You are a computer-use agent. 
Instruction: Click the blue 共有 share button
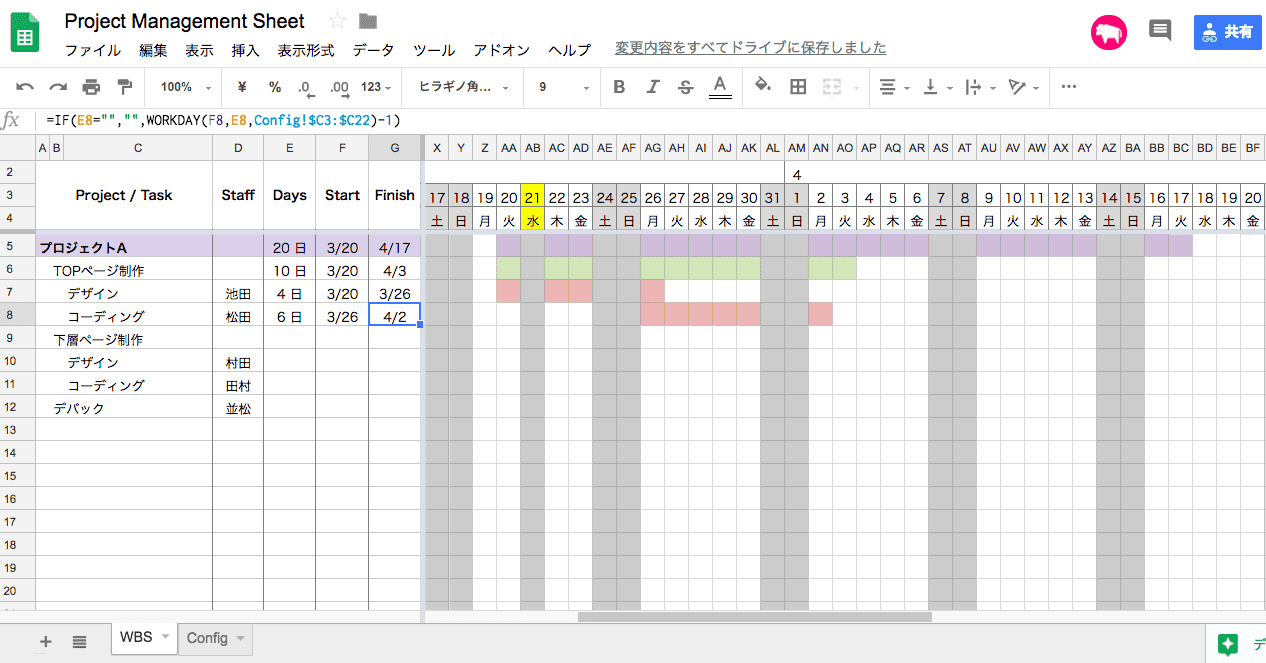(x=1227, y=32)
